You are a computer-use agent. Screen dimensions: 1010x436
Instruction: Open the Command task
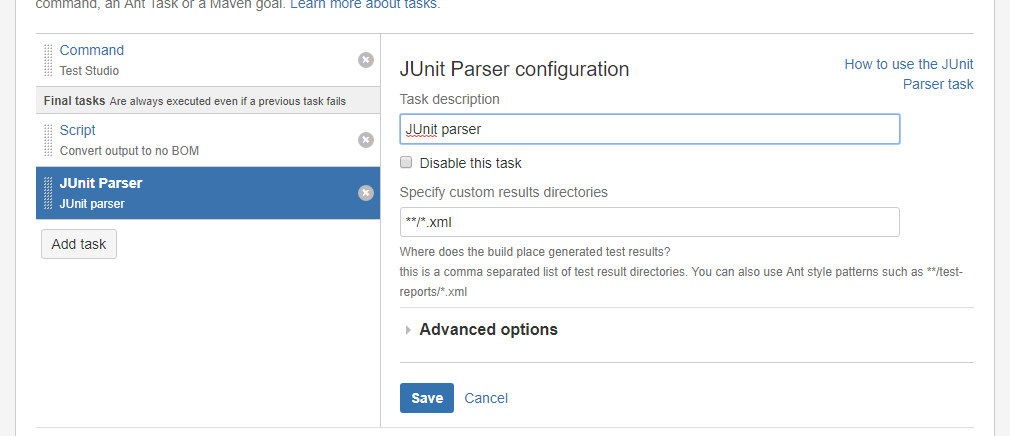[x=91, y=50]
